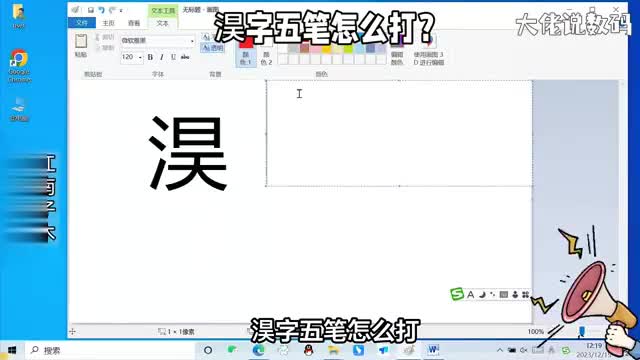
Task: Toggle Italic text formatting
Action: coord(162,57)
